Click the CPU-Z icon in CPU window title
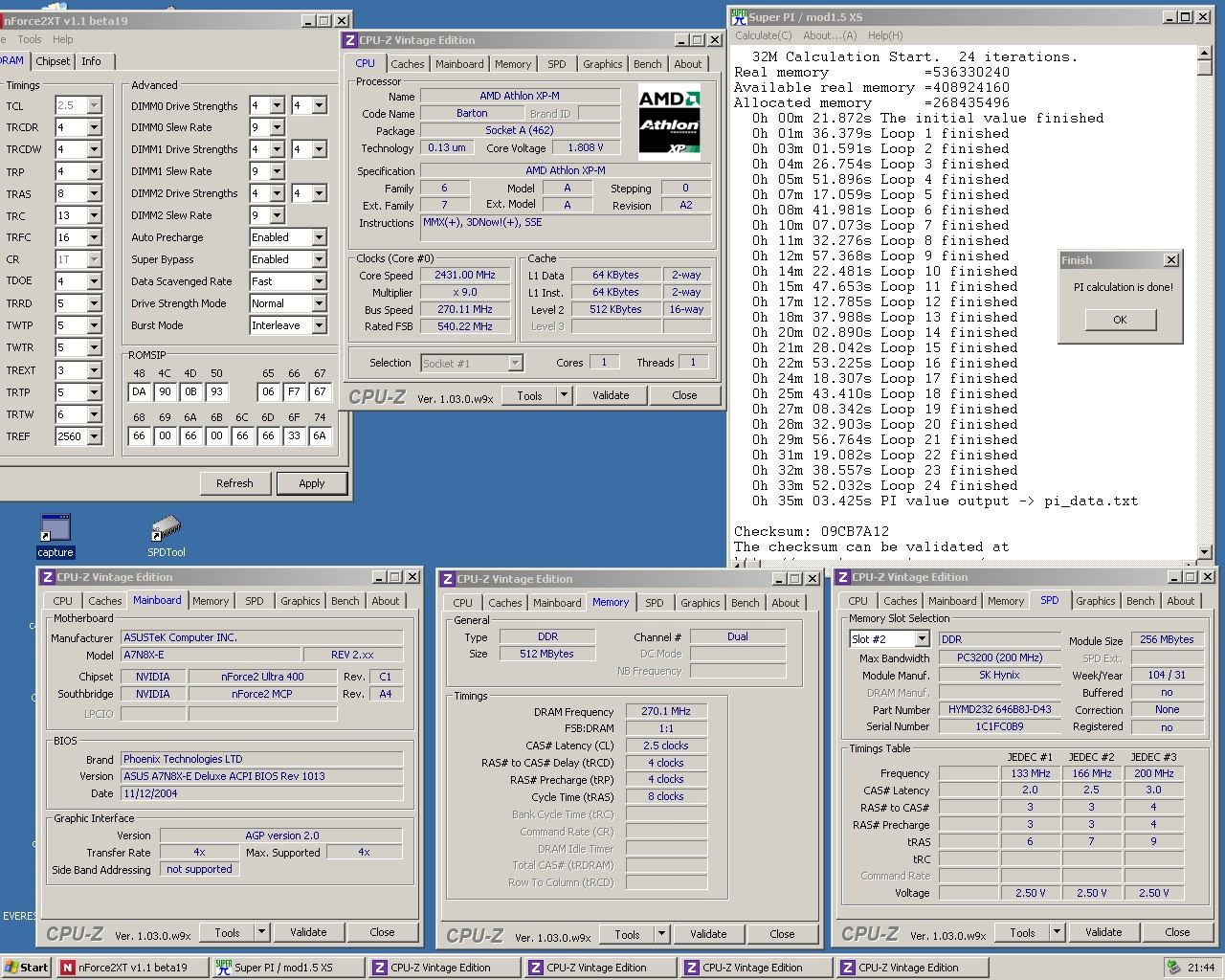 [350, 40]
